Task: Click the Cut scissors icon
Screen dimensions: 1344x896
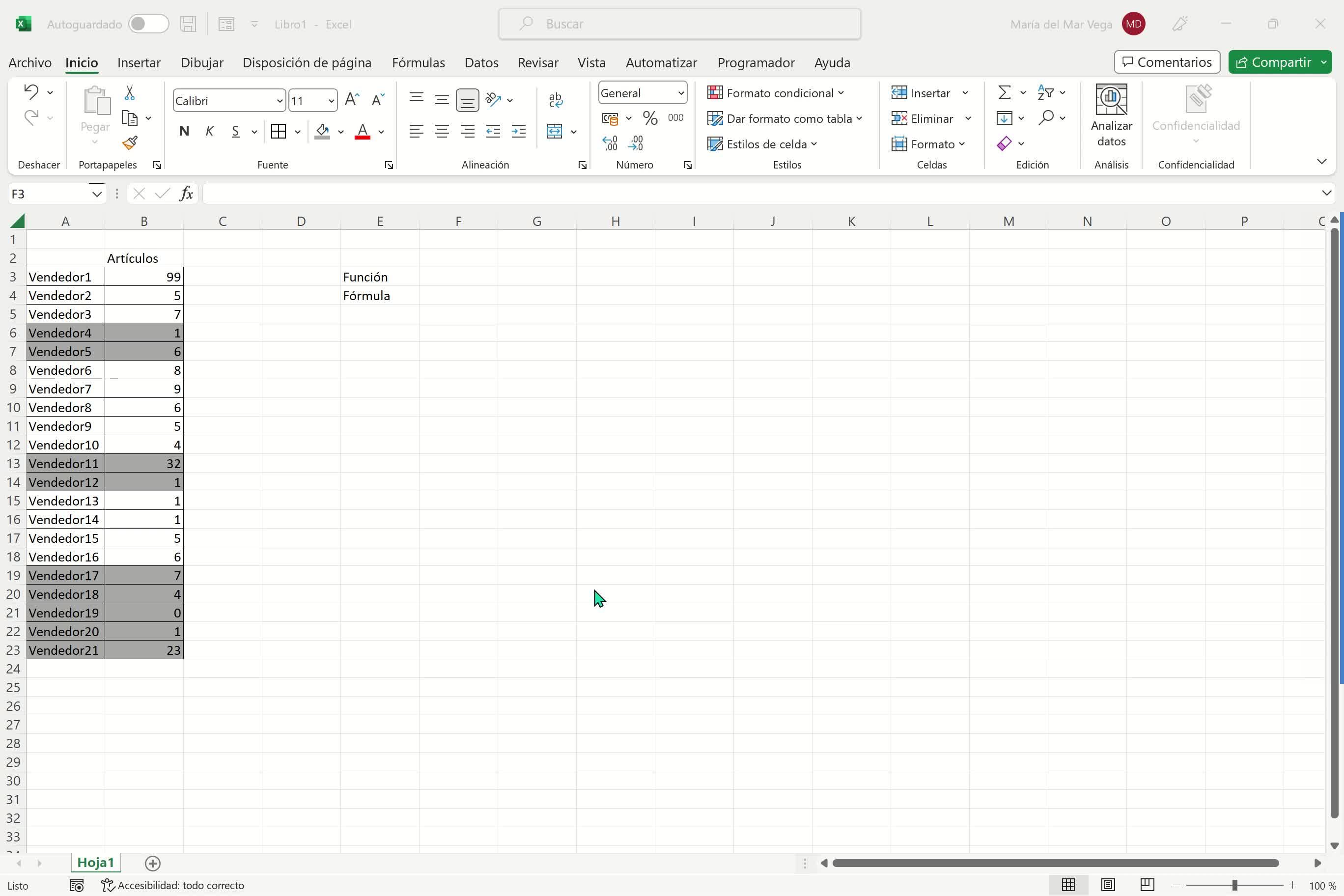Action: [130, 92]
